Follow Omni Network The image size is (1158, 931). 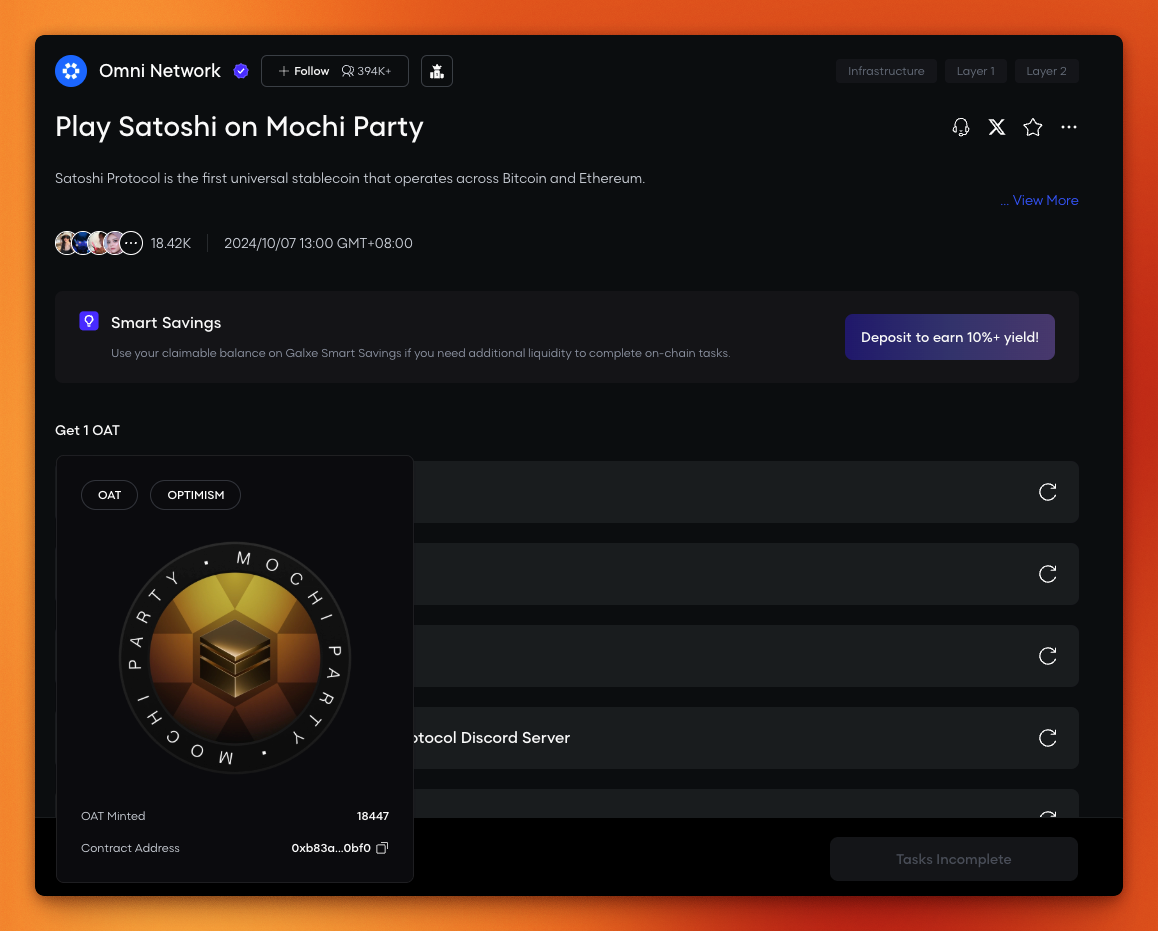(x=304, y=71)
